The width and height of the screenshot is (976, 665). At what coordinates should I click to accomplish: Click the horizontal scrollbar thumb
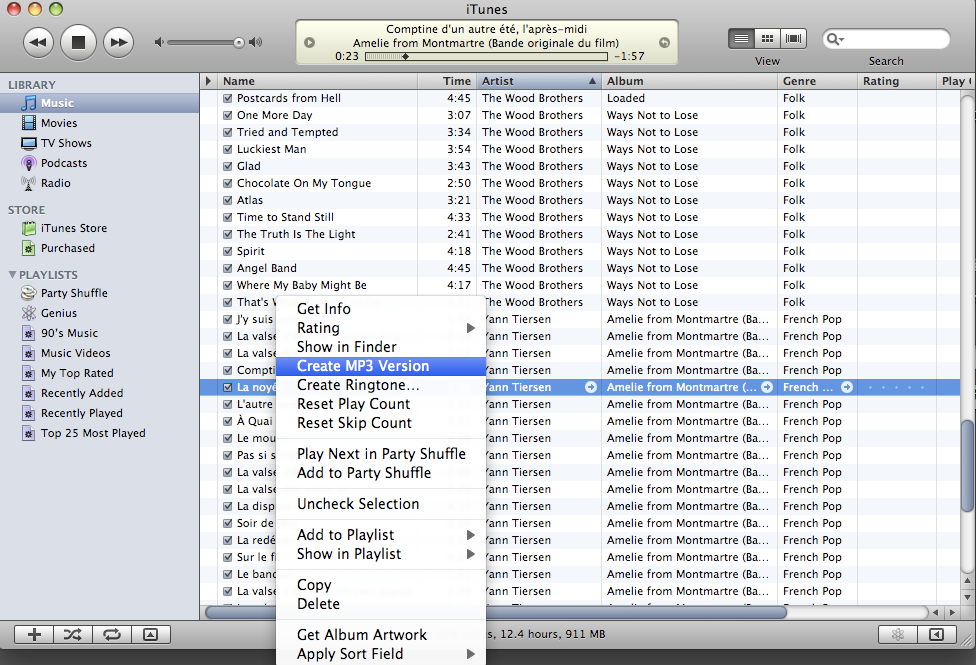click(x=496, y=613)
